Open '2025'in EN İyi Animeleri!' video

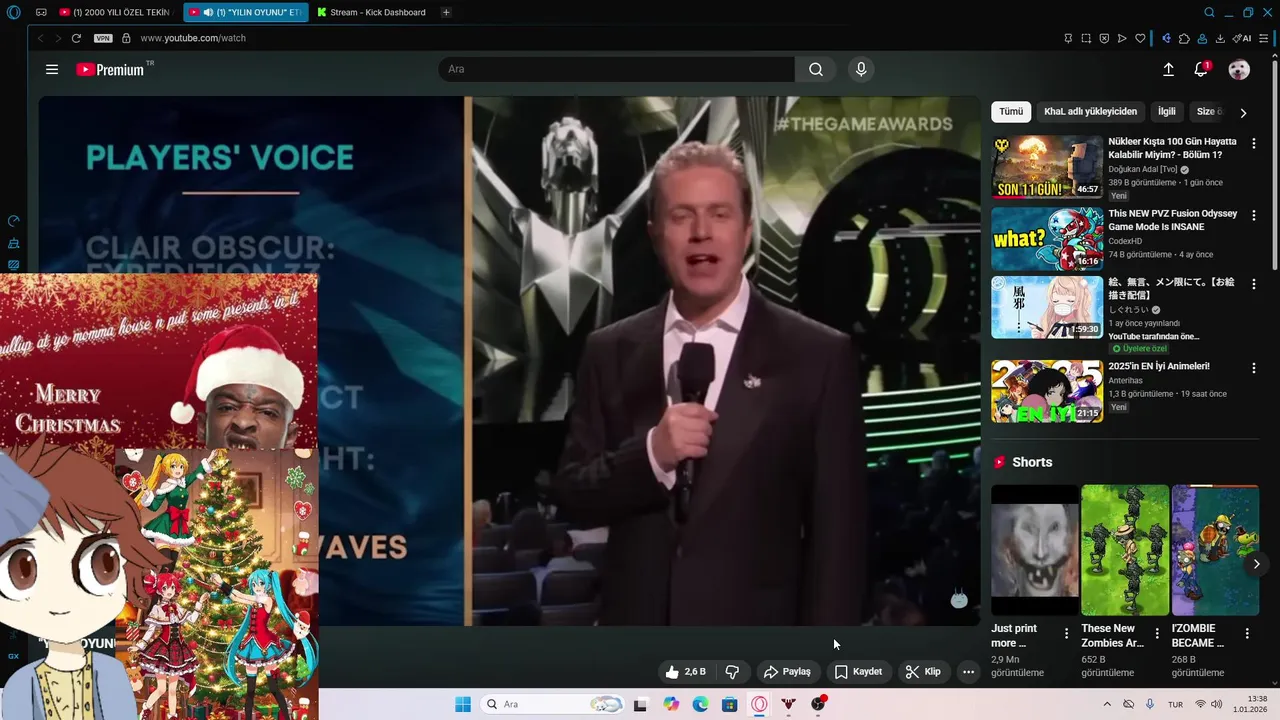(x=1047, y=391)
